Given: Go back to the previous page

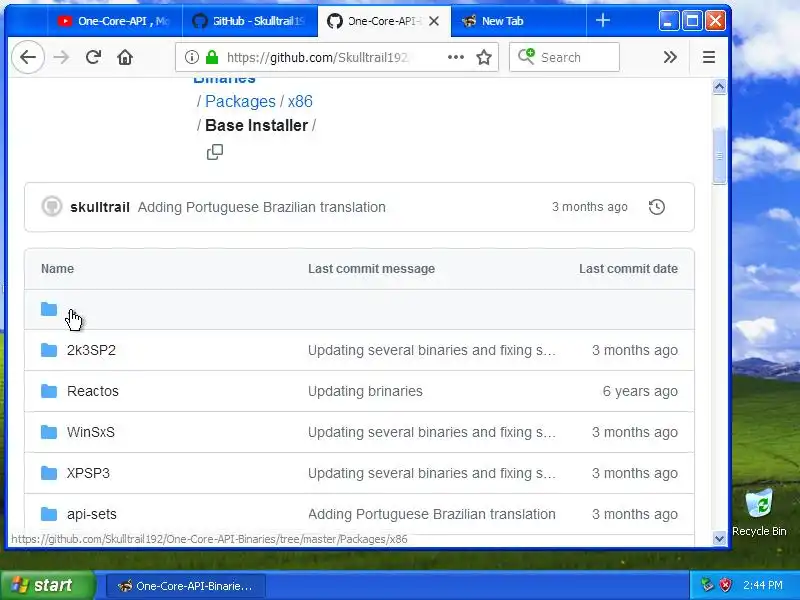Looking at the screenshot, I should [28, 57].
